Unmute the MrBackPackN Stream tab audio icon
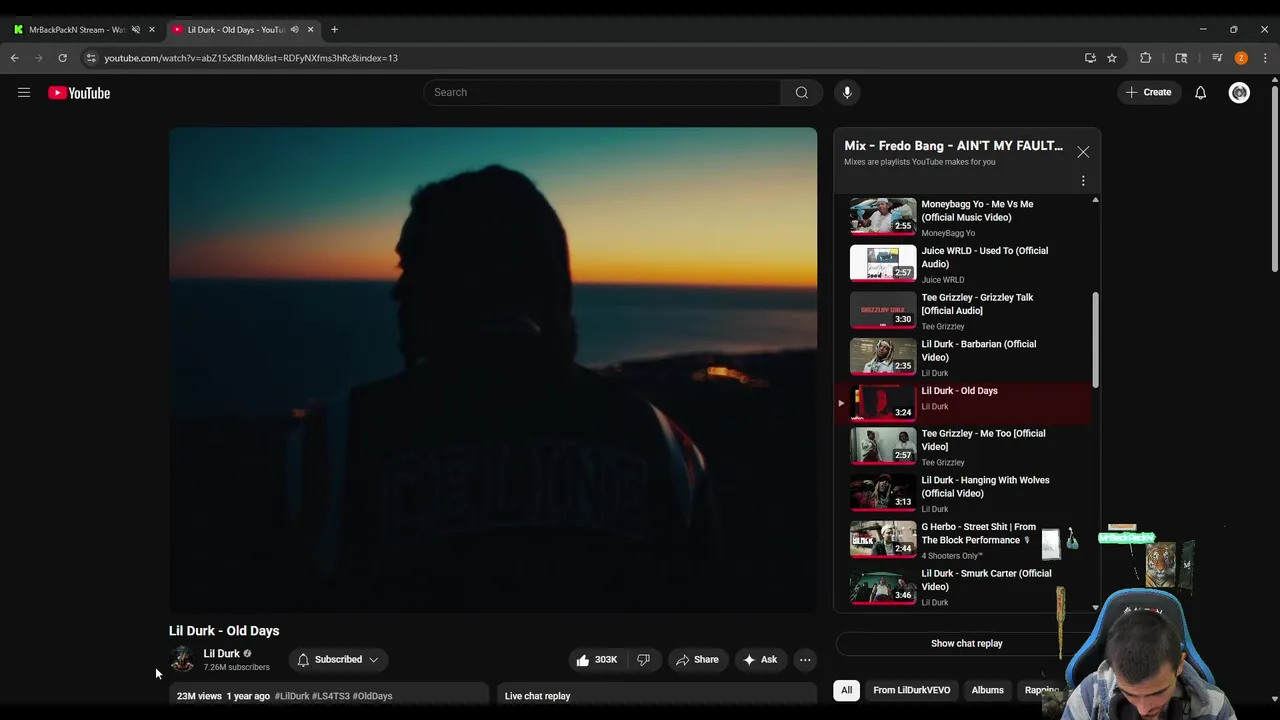Screen dimensions: 1280x720 136,30
